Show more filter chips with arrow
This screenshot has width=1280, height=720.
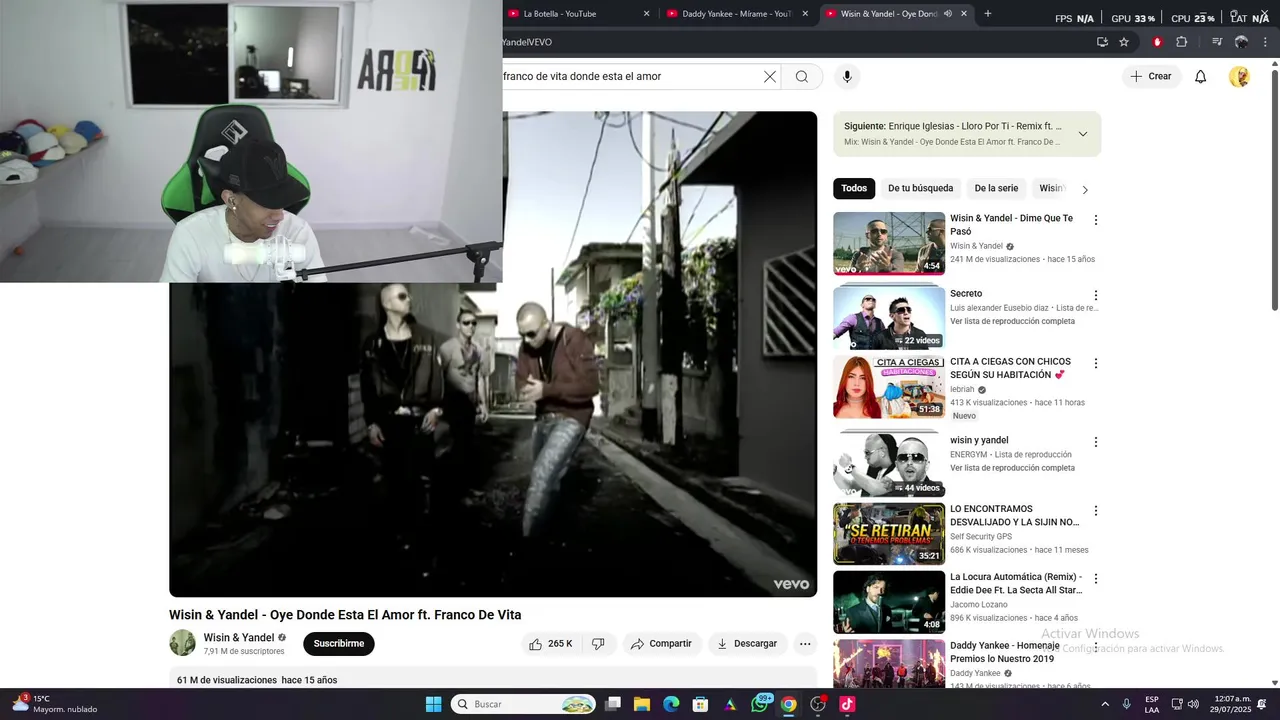tap(1085, 189)
